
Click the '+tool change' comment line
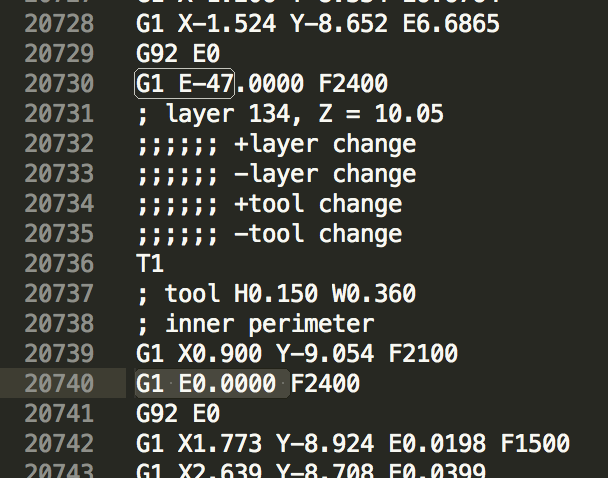point(269,204)
